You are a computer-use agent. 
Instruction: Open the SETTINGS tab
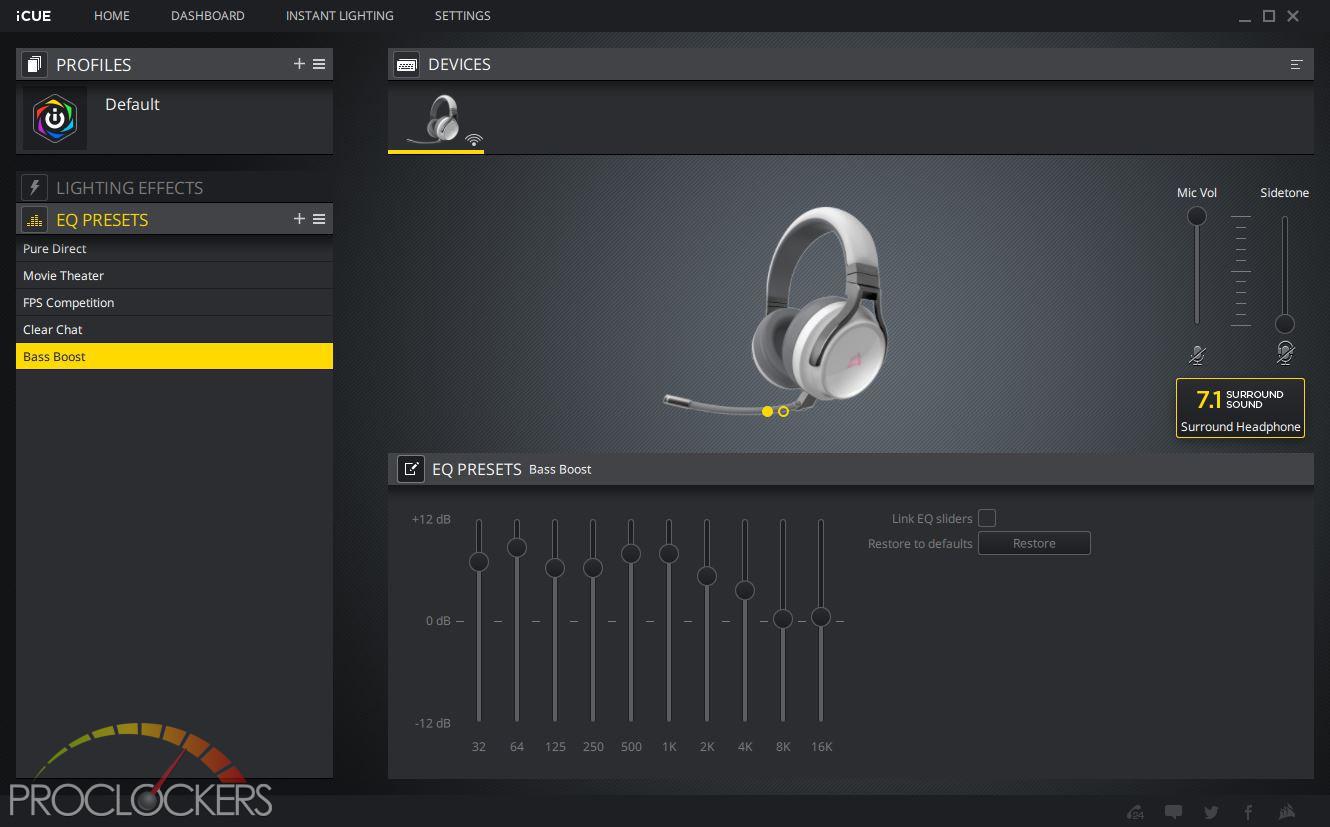pos(462,16)
